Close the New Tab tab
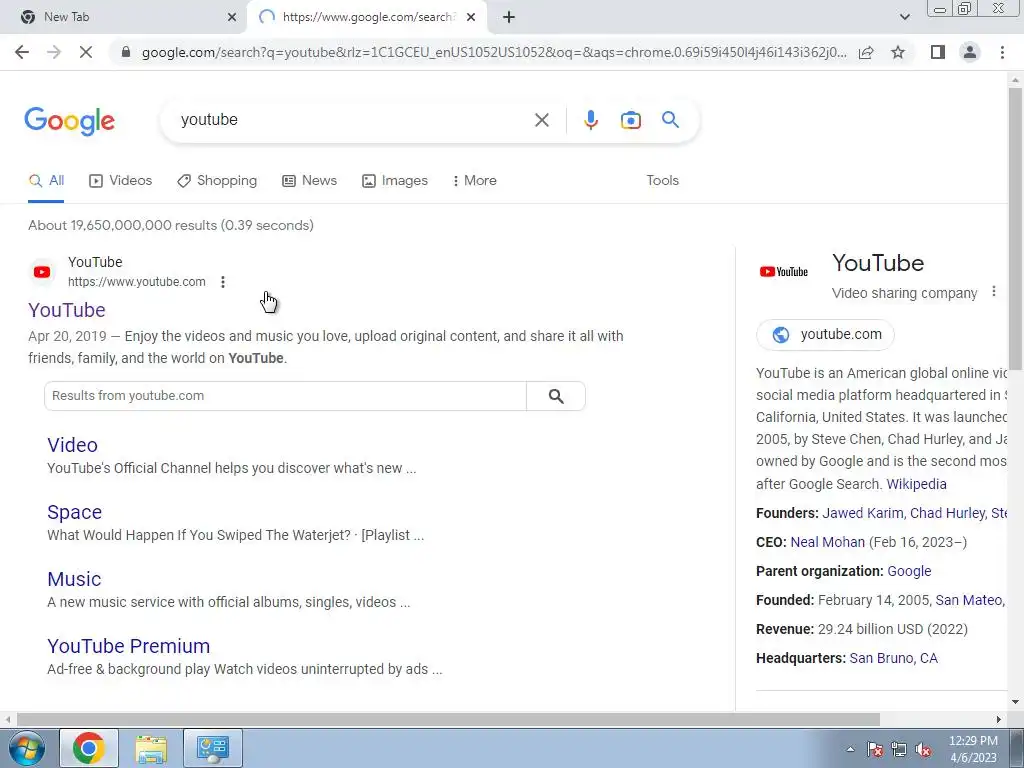The width and height of the screenshot is (1024, 768). pos(232,17)
